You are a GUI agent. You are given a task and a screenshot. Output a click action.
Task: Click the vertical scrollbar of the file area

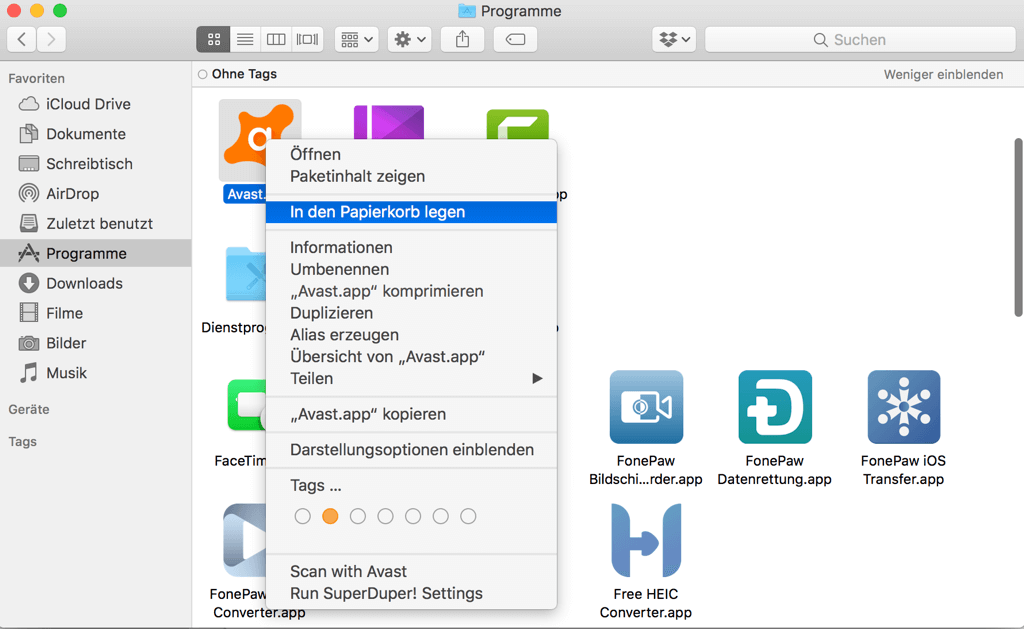click(1017, 226)
